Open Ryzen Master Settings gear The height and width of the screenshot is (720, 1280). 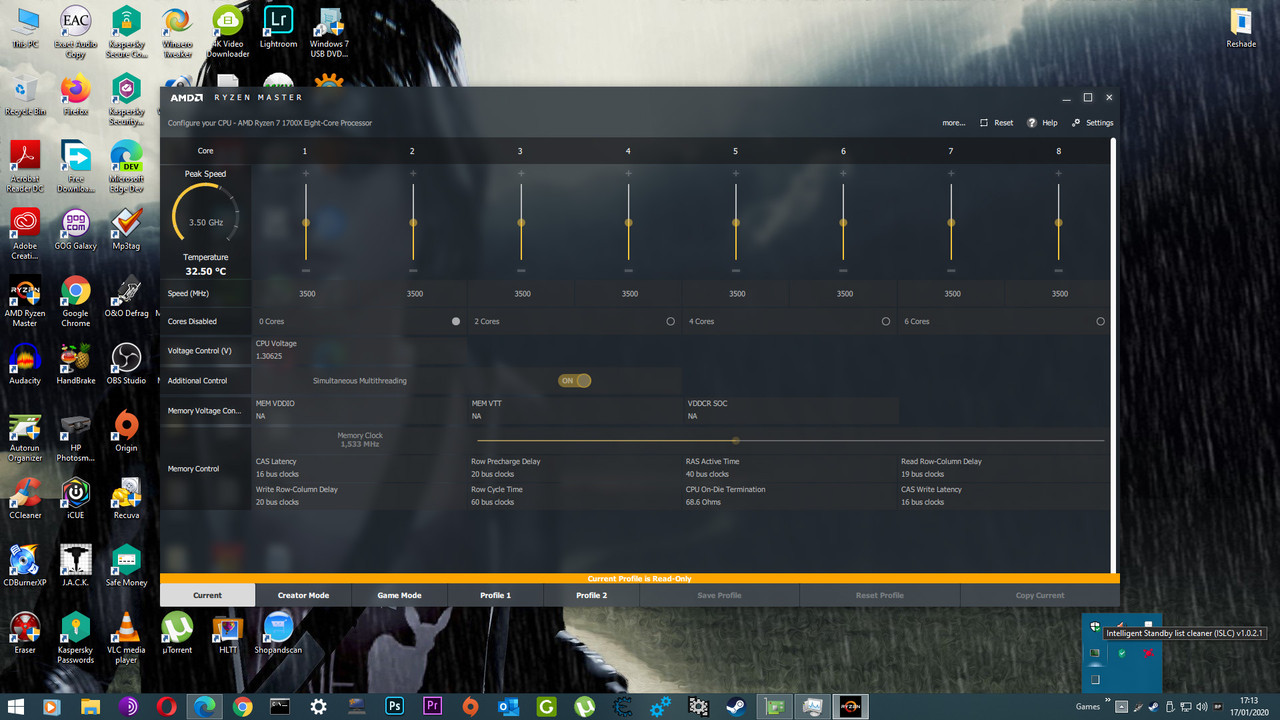click(1076, 123)
